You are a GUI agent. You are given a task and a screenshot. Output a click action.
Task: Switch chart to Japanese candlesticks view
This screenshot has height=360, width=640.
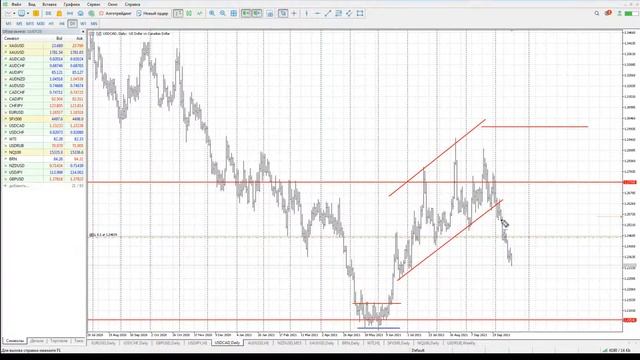pyautogui.click(x=189, y=13)
